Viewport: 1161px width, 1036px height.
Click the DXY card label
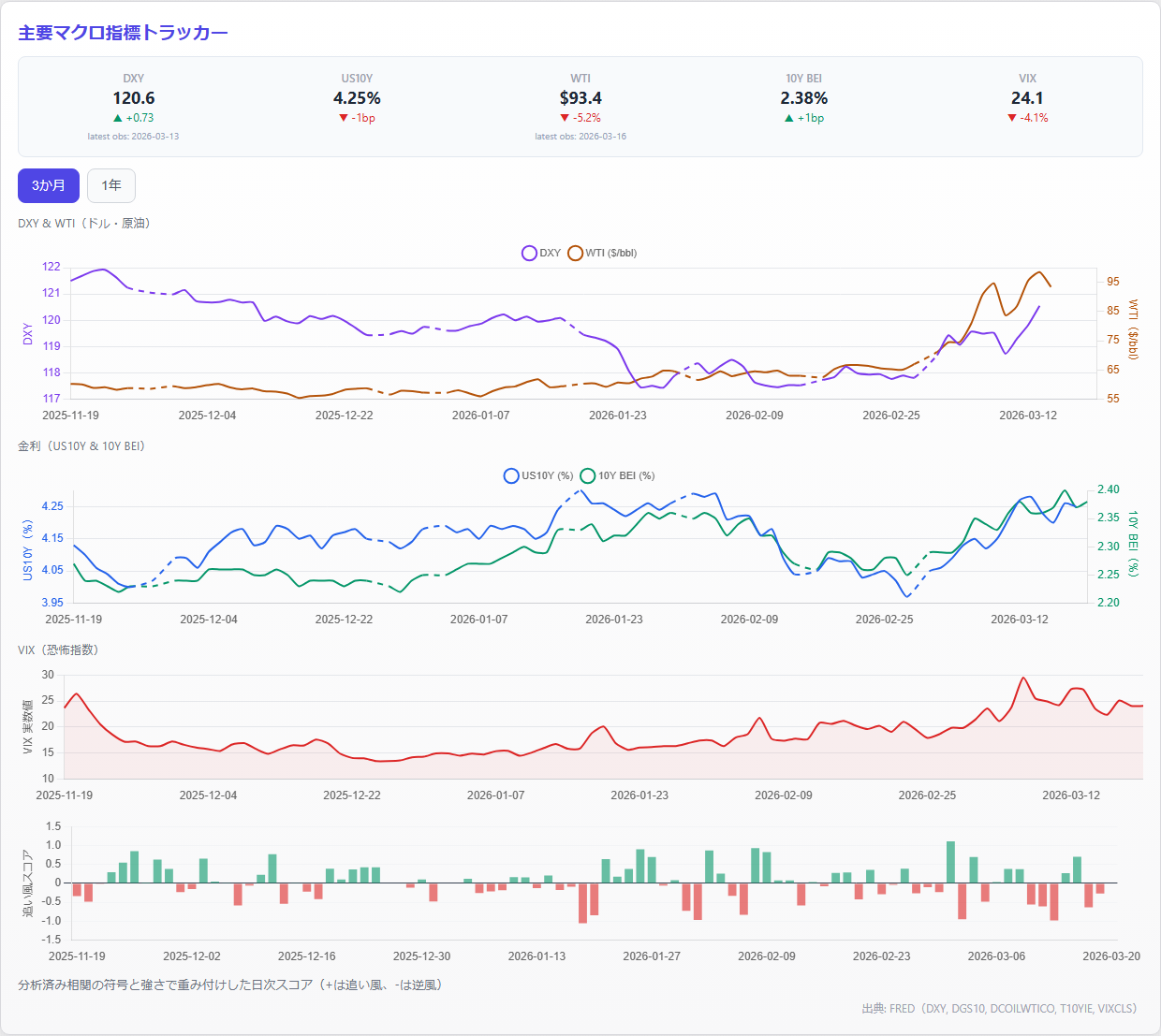[134, 79]
